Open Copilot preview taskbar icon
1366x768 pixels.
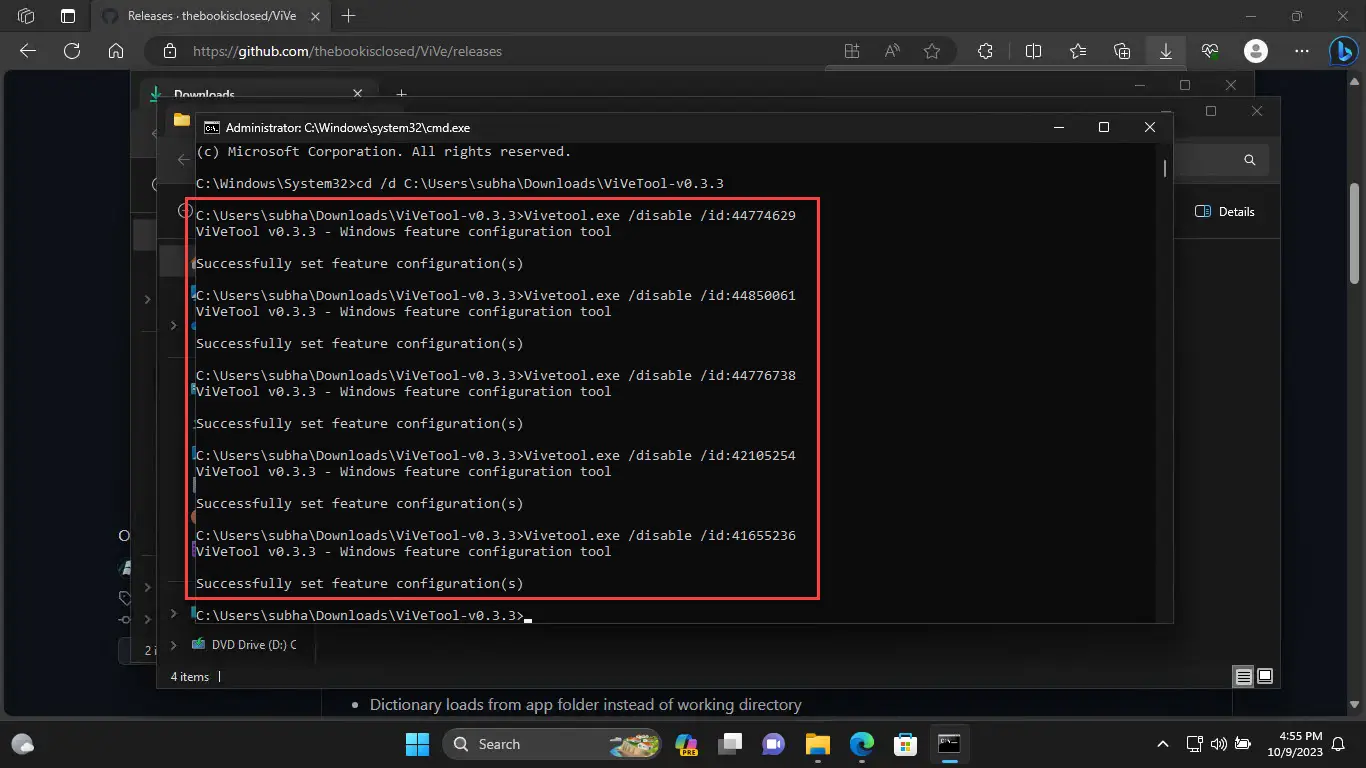[x=686, y=744]
